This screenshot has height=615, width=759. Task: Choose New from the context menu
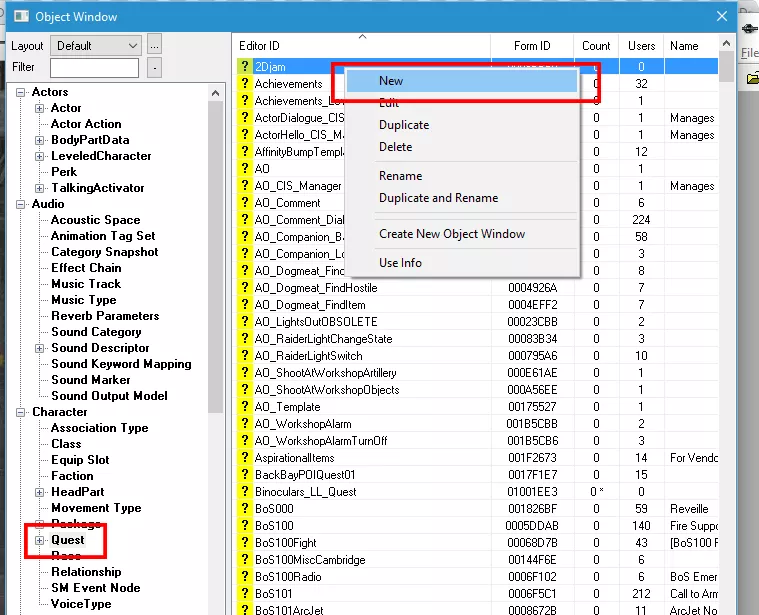pyautogui.click(x=391, y=81)
